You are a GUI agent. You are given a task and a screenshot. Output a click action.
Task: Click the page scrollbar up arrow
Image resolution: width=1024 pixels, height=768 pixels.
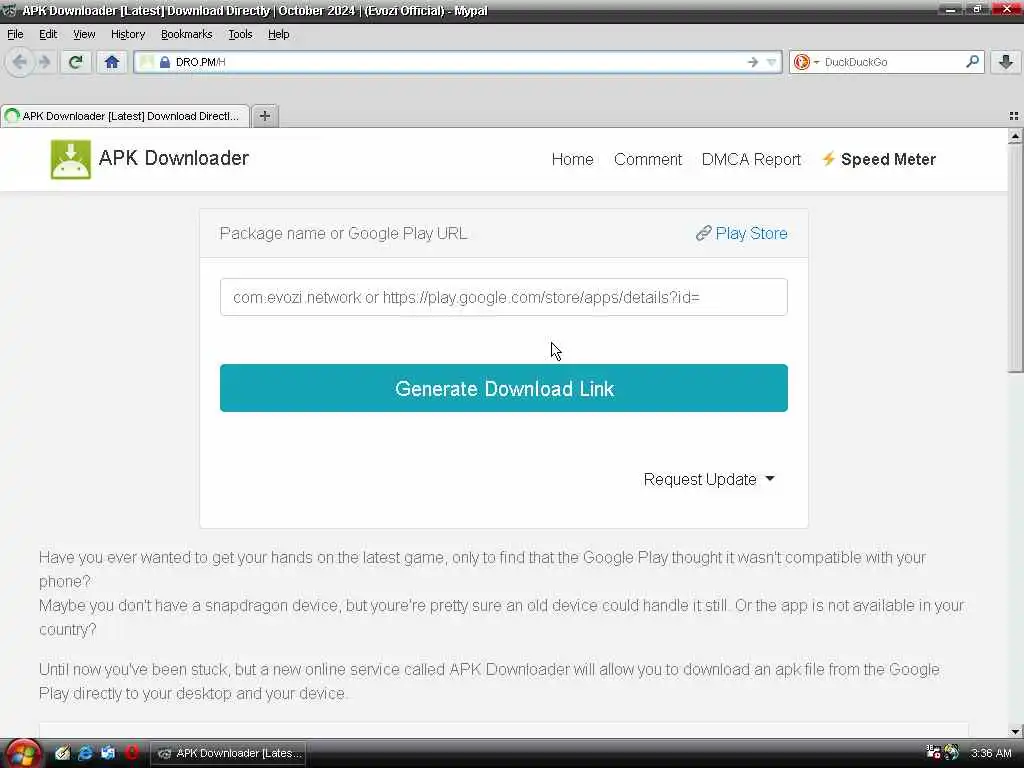tap(1015, 136)
